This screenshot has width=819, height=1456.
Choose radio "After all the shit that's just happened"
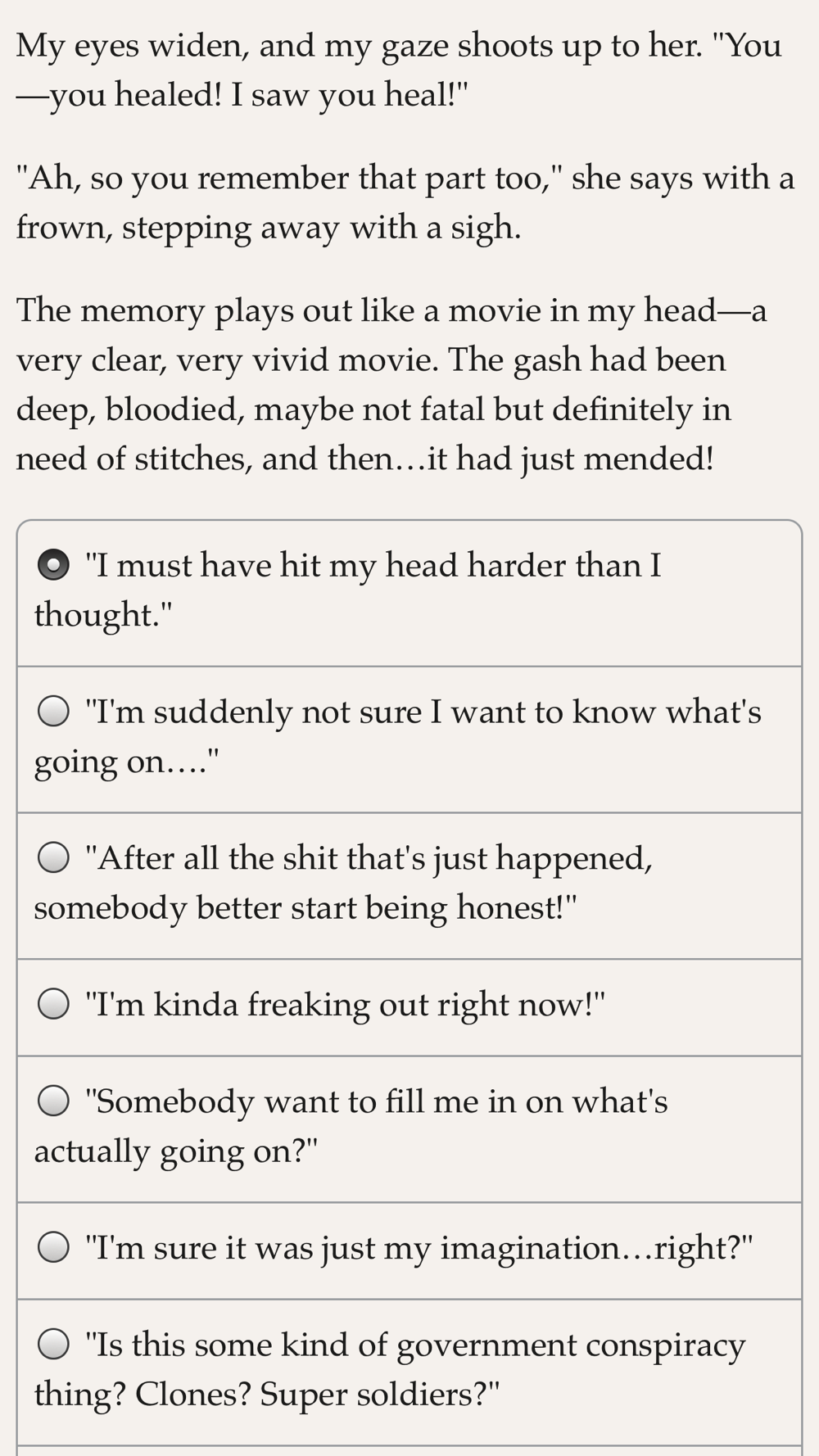[x=54, y=858]
